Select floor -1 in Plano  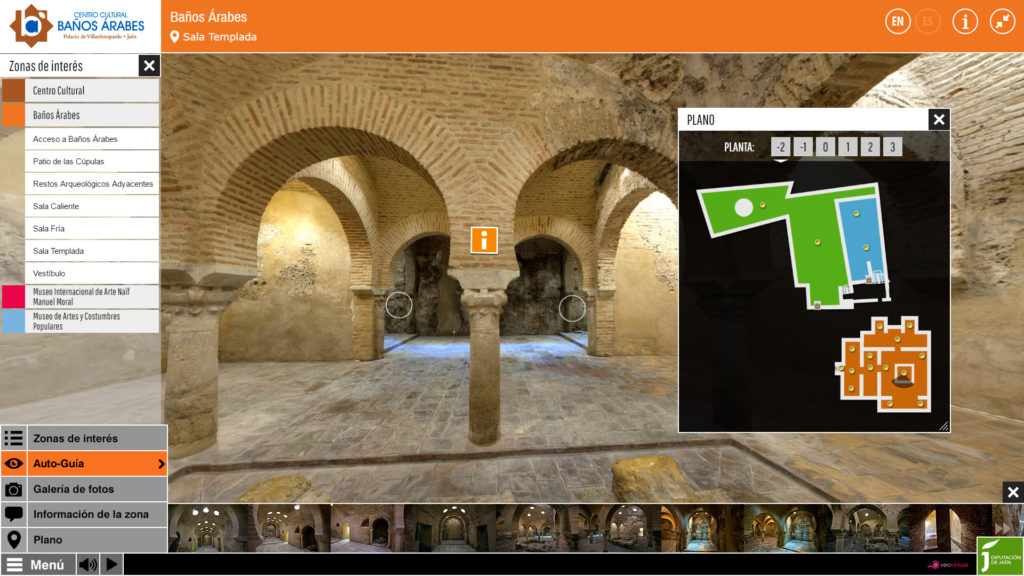[x=803, y=147]
